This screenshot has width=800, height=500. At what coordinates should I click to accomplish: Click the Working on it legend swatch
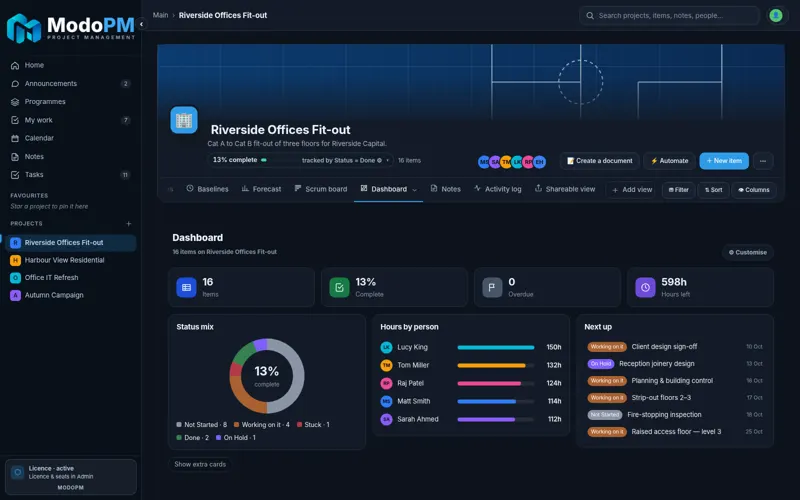pos(236,424)
